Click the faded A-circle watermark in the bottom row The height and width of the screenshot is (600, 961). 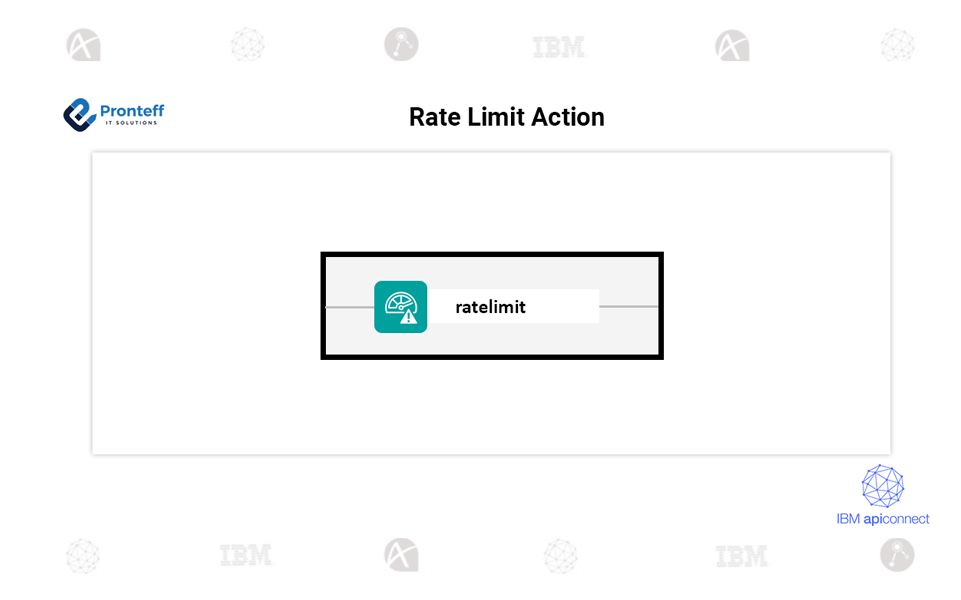[x=401, y=555]
